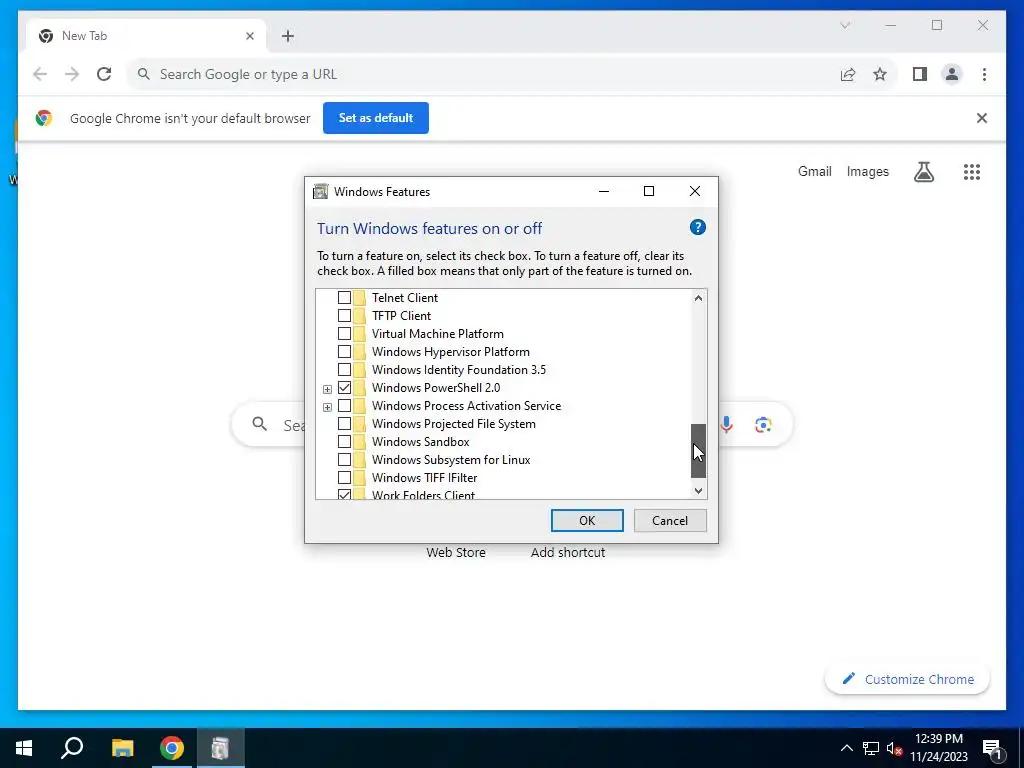
Task: Click the Chrome taskbar icon
Action: 172,748
